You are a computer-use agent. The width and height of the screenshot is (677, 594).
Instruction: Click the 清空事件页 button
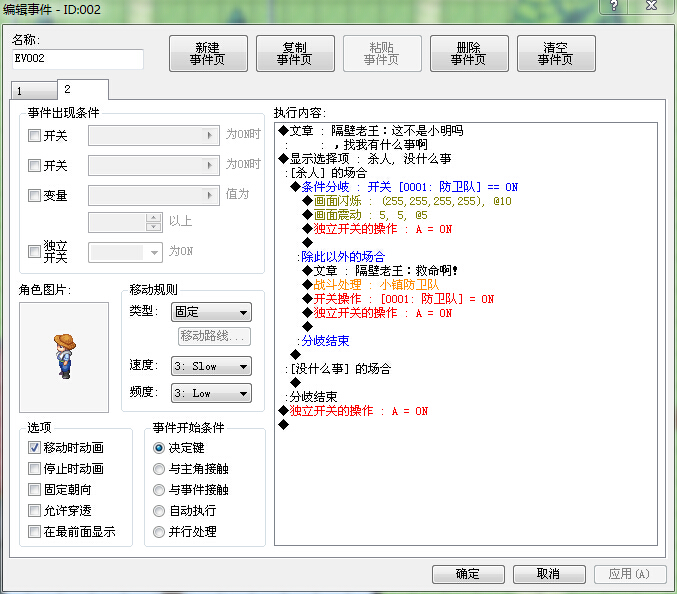pos(556,54)
